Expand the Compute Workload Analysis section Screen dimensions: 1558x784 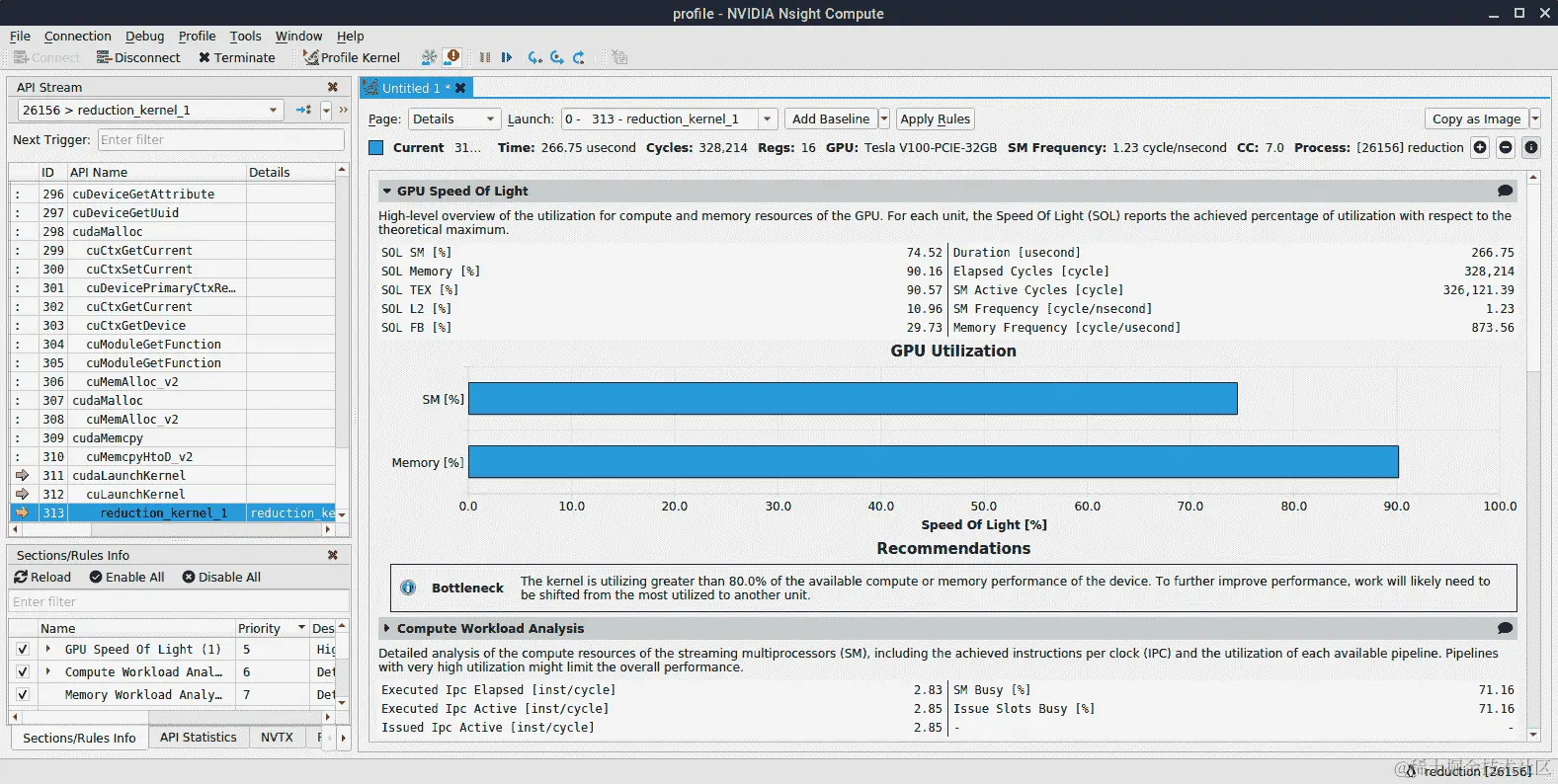387,628
